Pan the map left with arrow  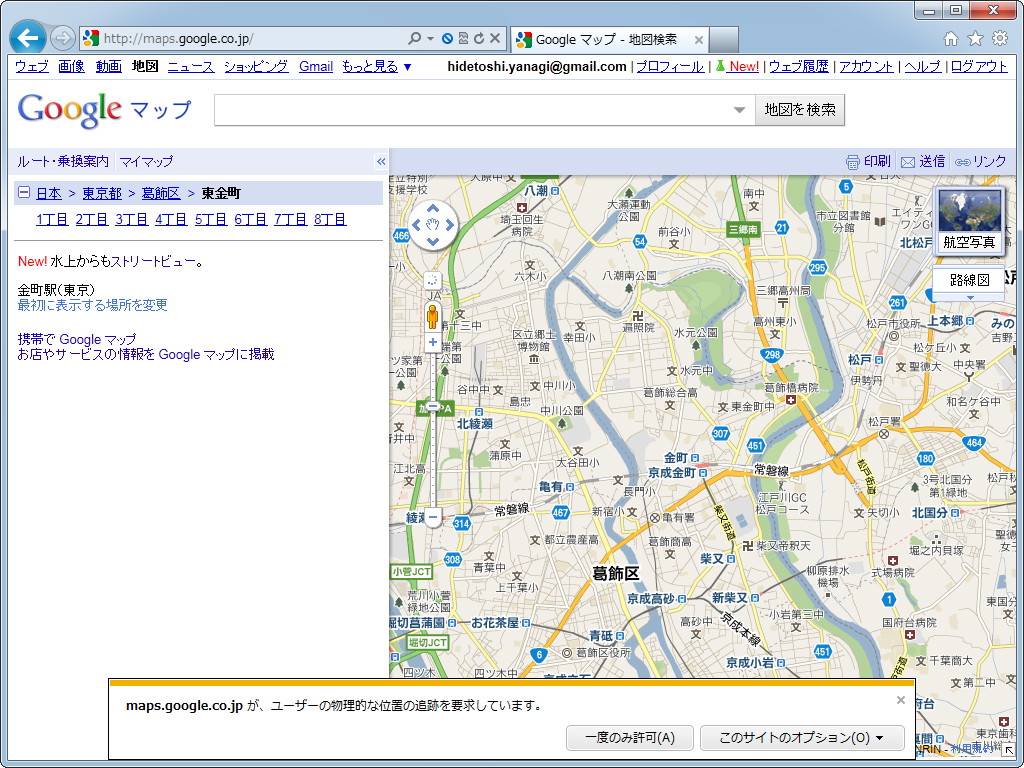coord(416,225)
